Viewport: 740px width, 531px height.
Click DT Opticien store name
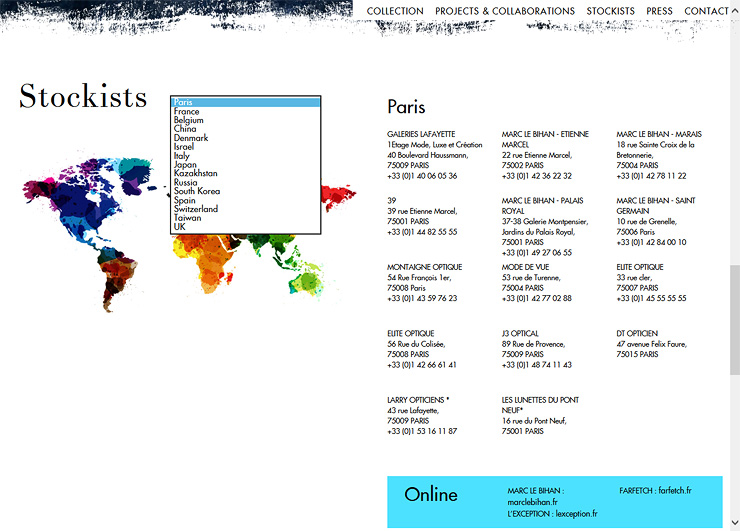(637, 334)
